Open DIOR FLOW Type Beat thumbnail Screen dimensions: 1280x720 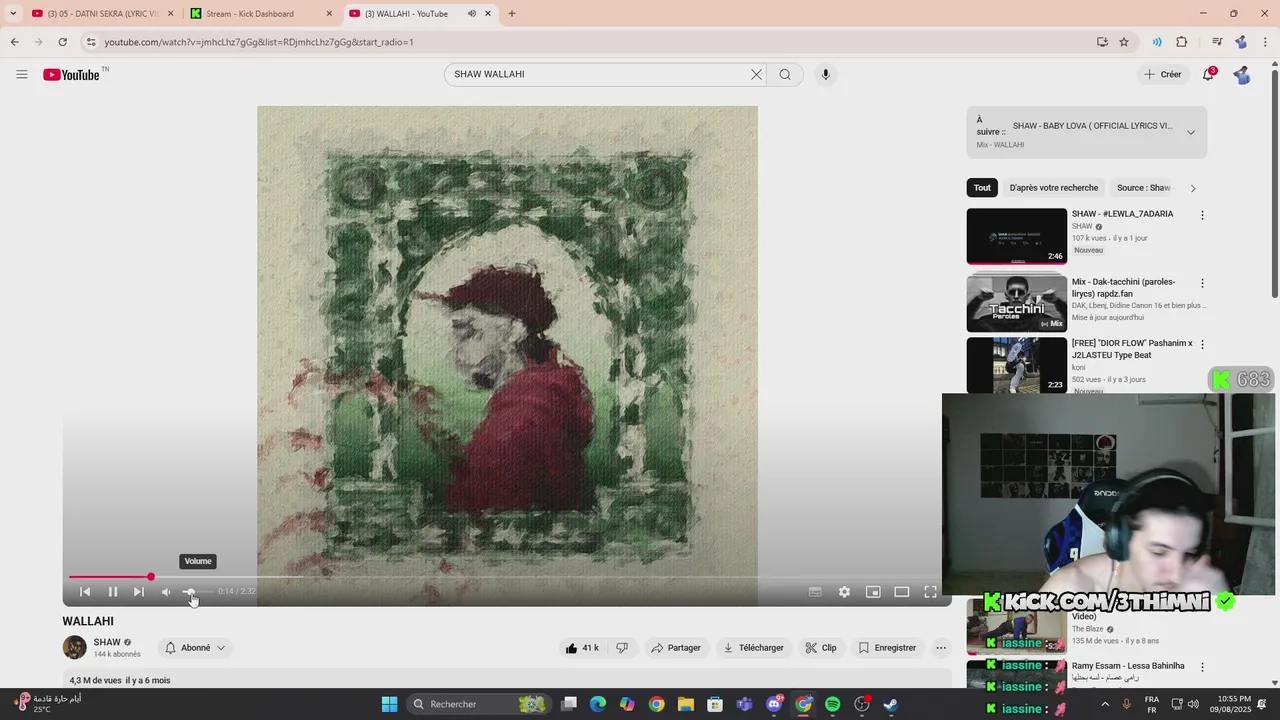point(1017,365)
